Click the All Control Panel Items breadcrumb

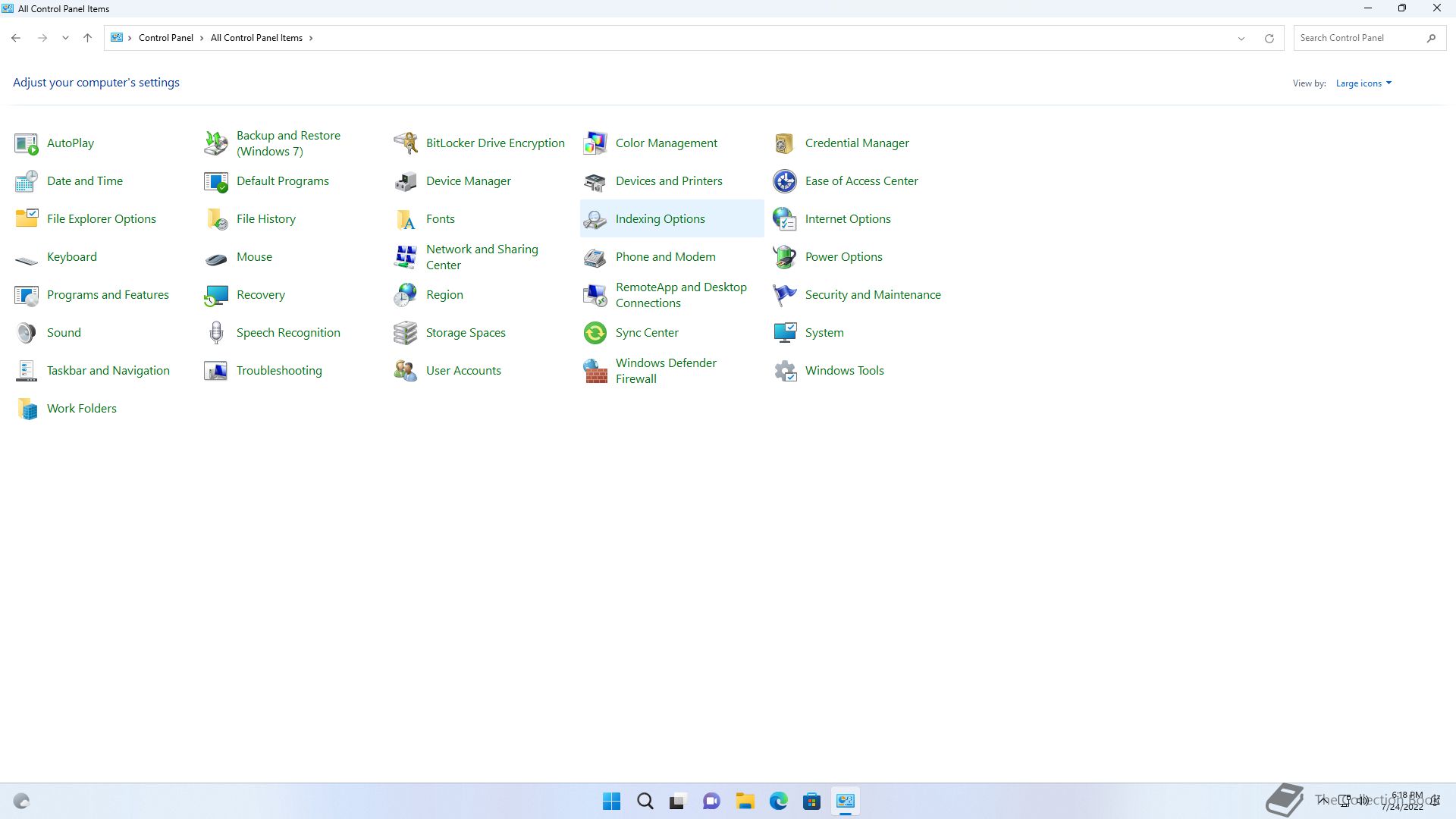click(x=256, y=38)
